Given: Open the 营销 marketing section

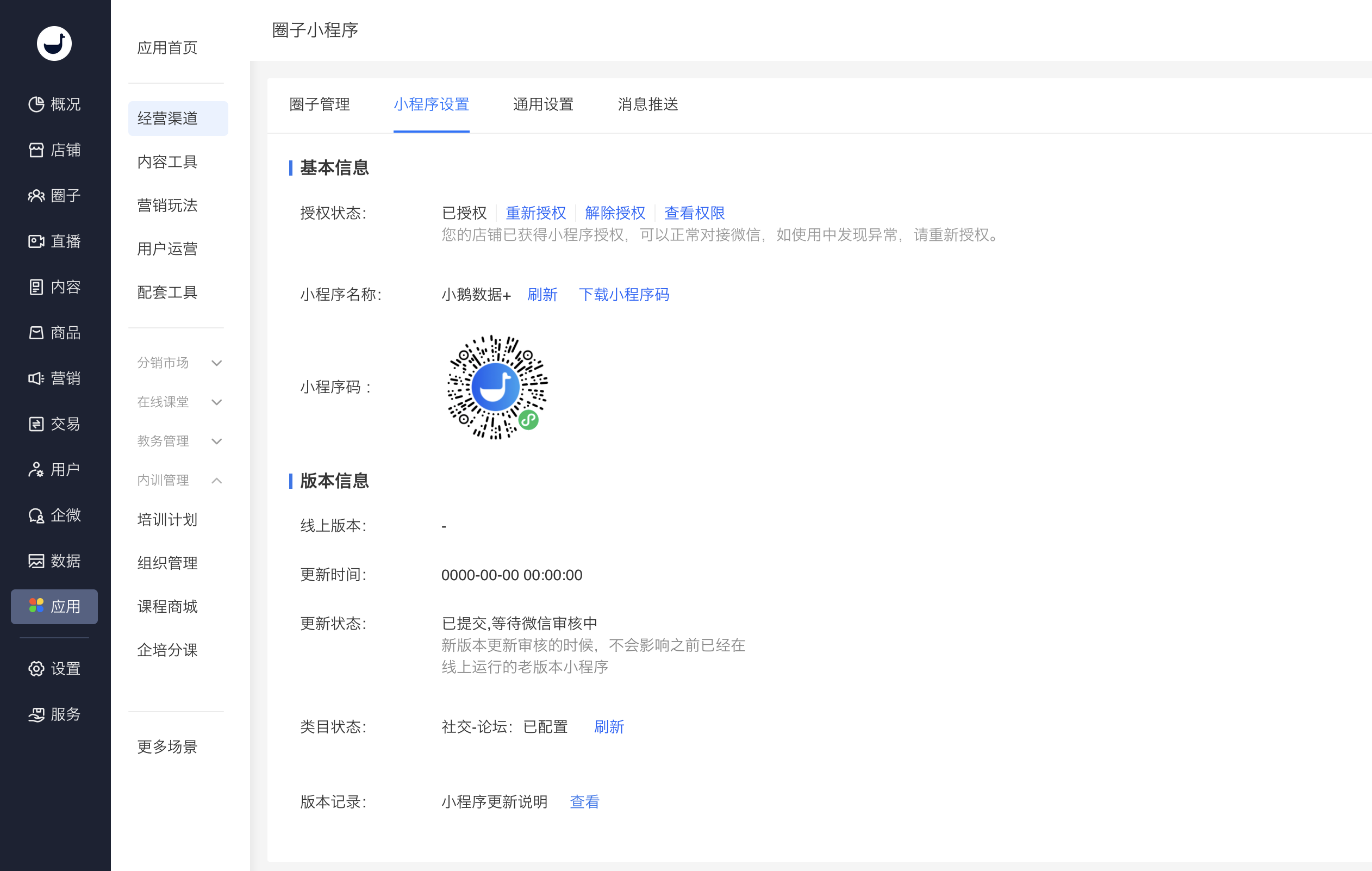Looking at the screenshot, I should coord(55,378).
